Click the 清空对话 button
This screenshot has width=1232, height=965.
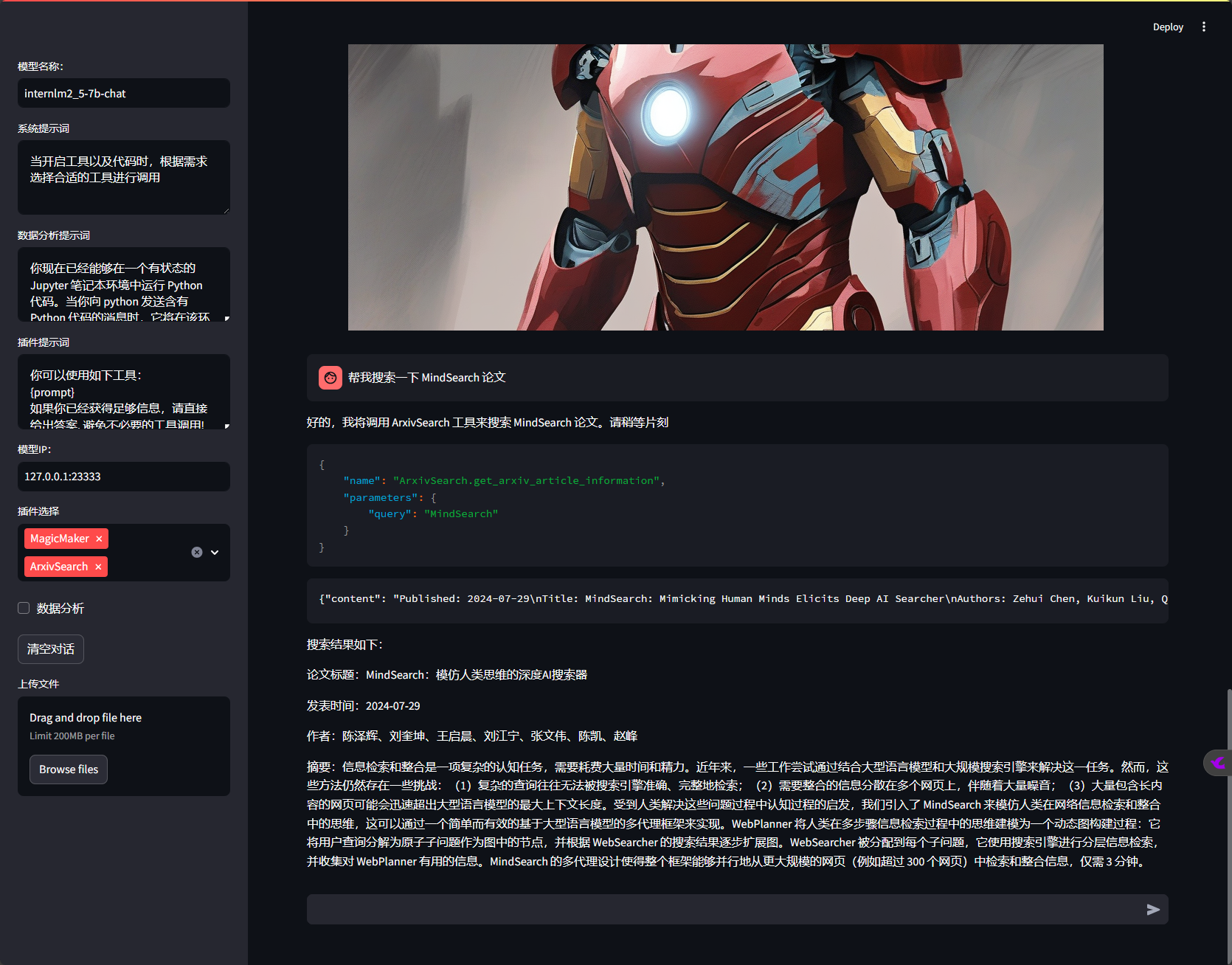pos(51,649)
